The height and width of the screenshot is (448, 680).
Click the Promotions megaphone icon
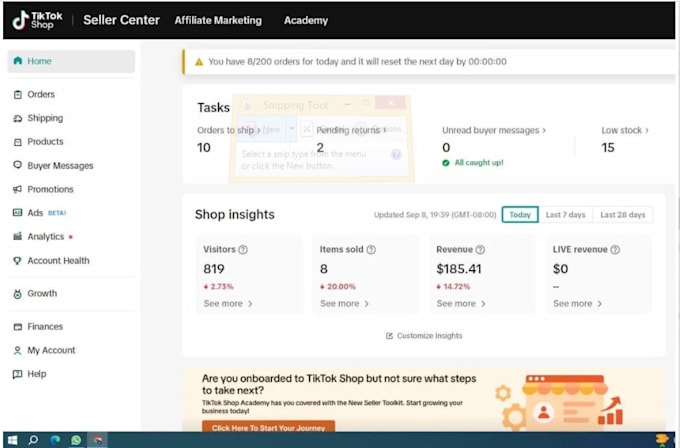17,189
